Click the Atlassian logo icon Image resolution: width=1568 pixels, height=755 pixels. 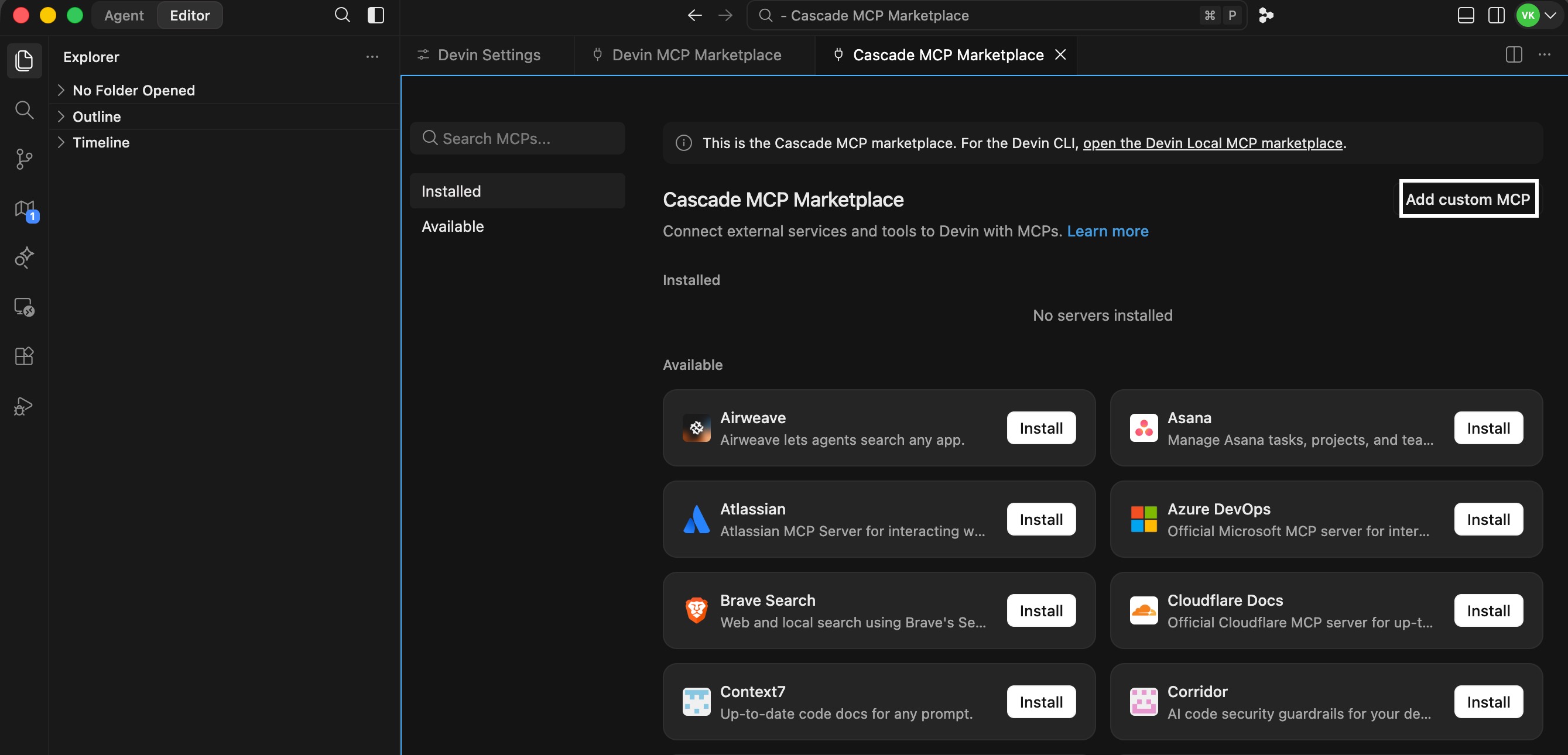[696, 519]
